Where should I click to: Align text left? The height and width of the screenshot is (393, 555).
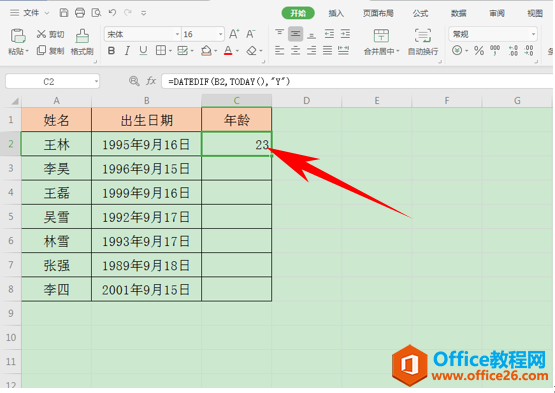[x=279, y=51]
